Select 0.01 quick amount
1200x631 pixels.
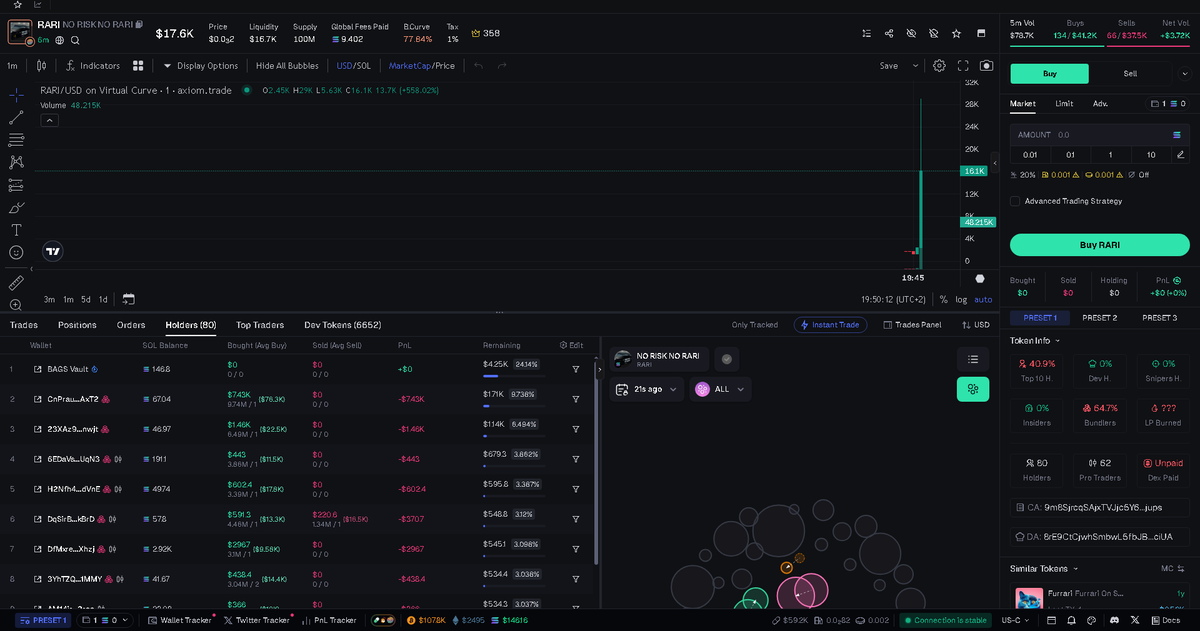tap(1030, 155)
